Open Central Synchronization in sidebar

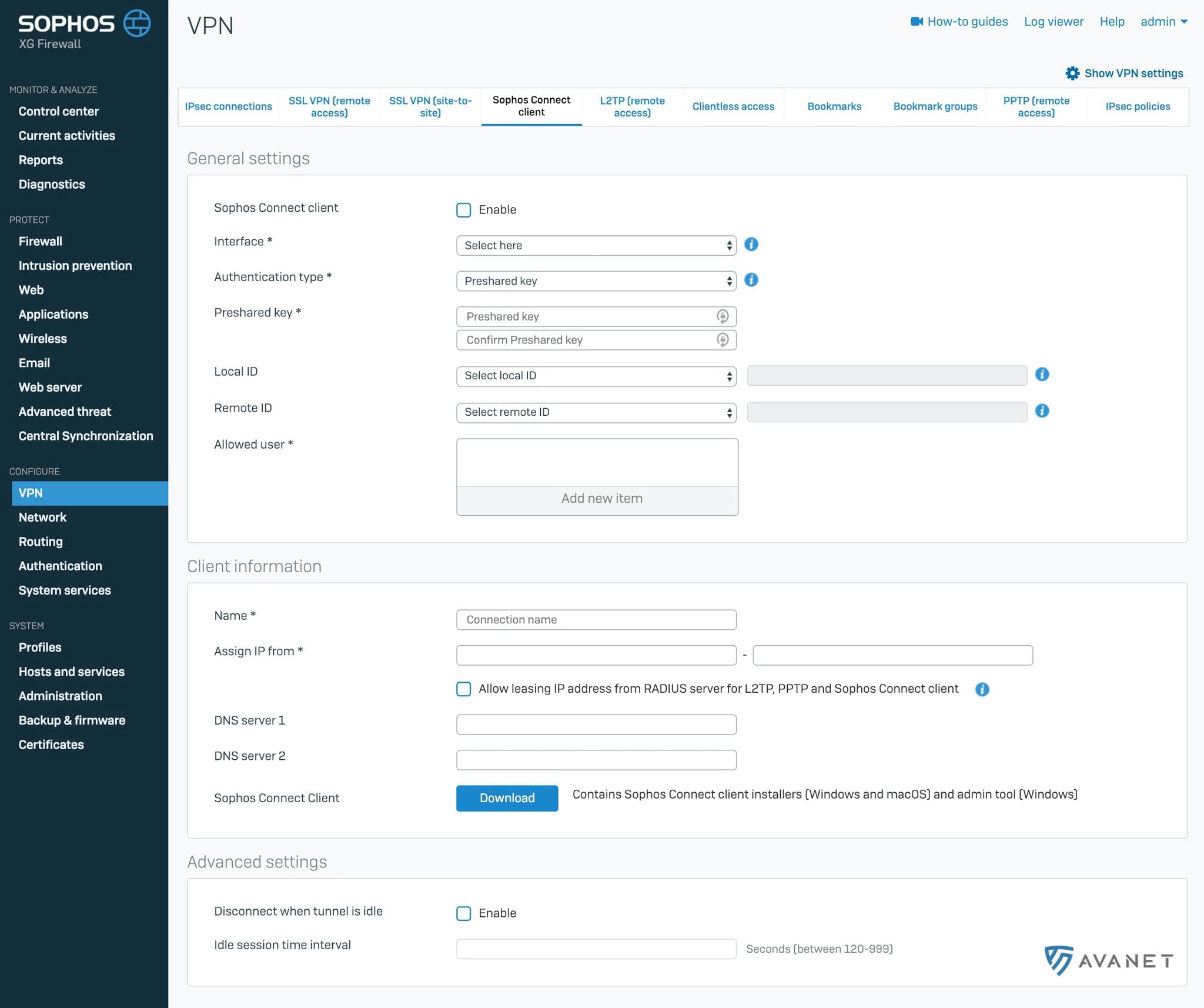(x=86, y=436)
